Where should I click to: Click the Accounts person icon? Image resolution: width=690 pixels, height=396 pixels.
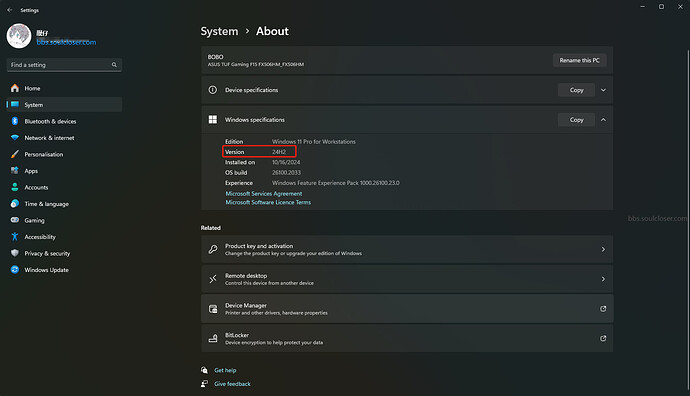(x=15, y=187)
